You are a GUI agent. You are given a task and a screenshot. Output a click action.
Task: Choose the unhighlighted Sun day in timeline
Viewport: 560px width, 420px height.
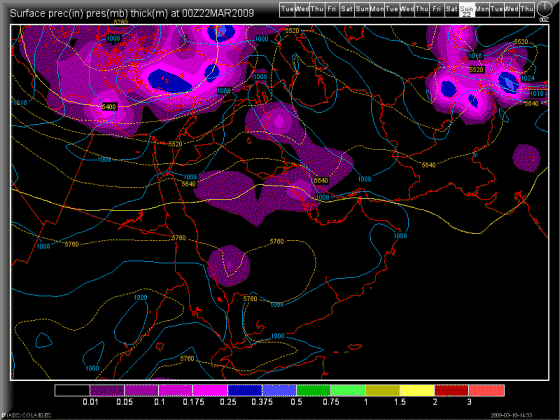362,10
